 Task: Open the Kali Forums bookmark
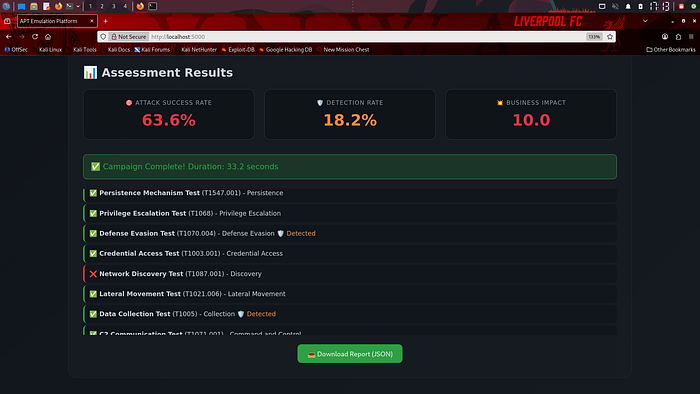point(152,50)
